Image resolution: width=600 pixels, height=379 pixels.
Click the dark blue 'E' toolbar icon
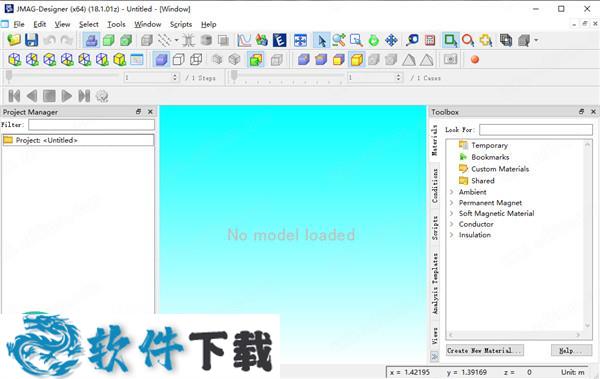(279, 40)
